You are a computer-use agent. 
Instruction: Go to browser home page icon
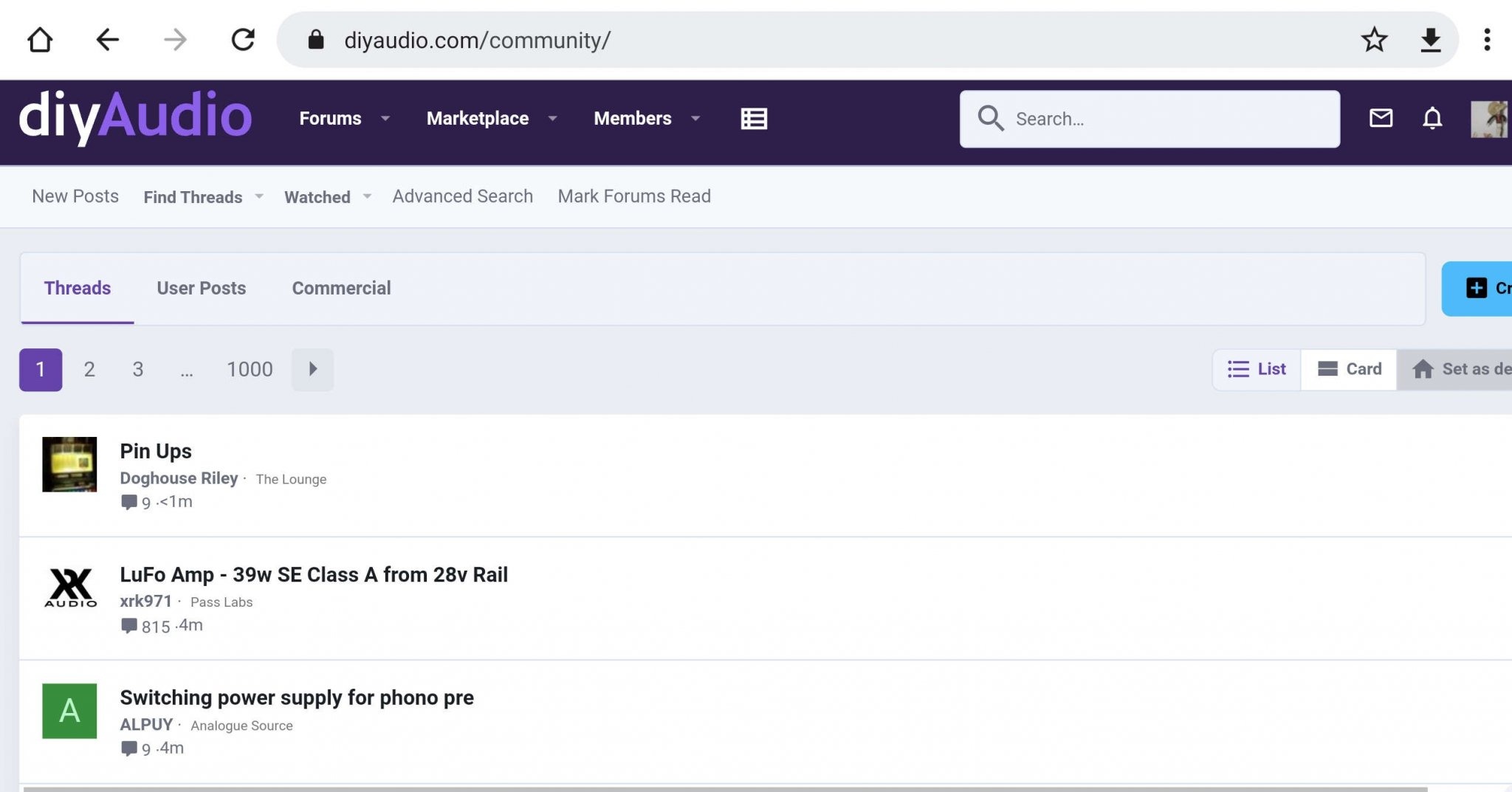40,40
